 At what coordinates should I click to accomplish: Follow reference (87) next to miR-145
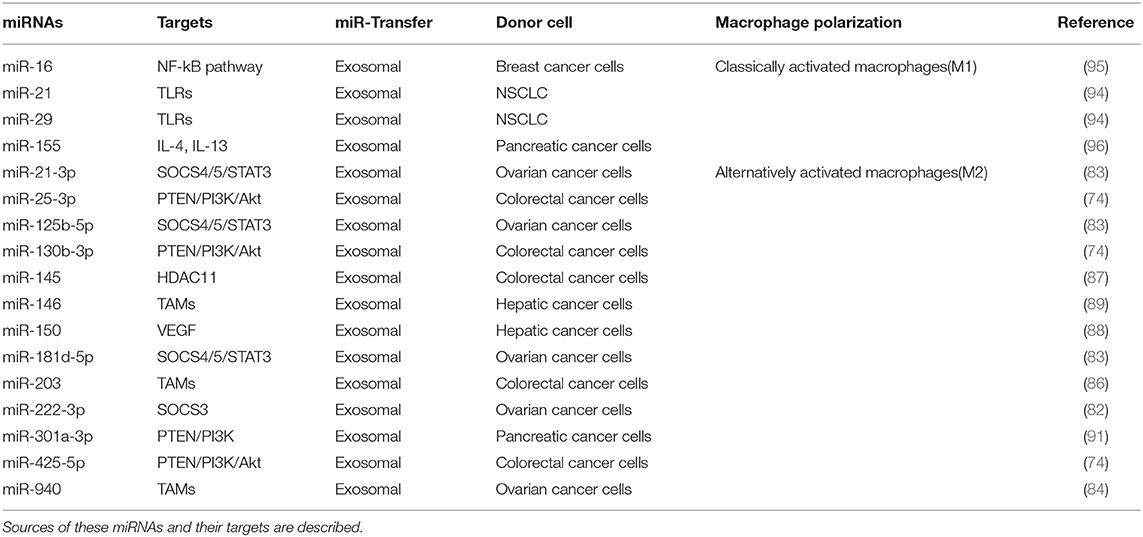(1096, 278)
